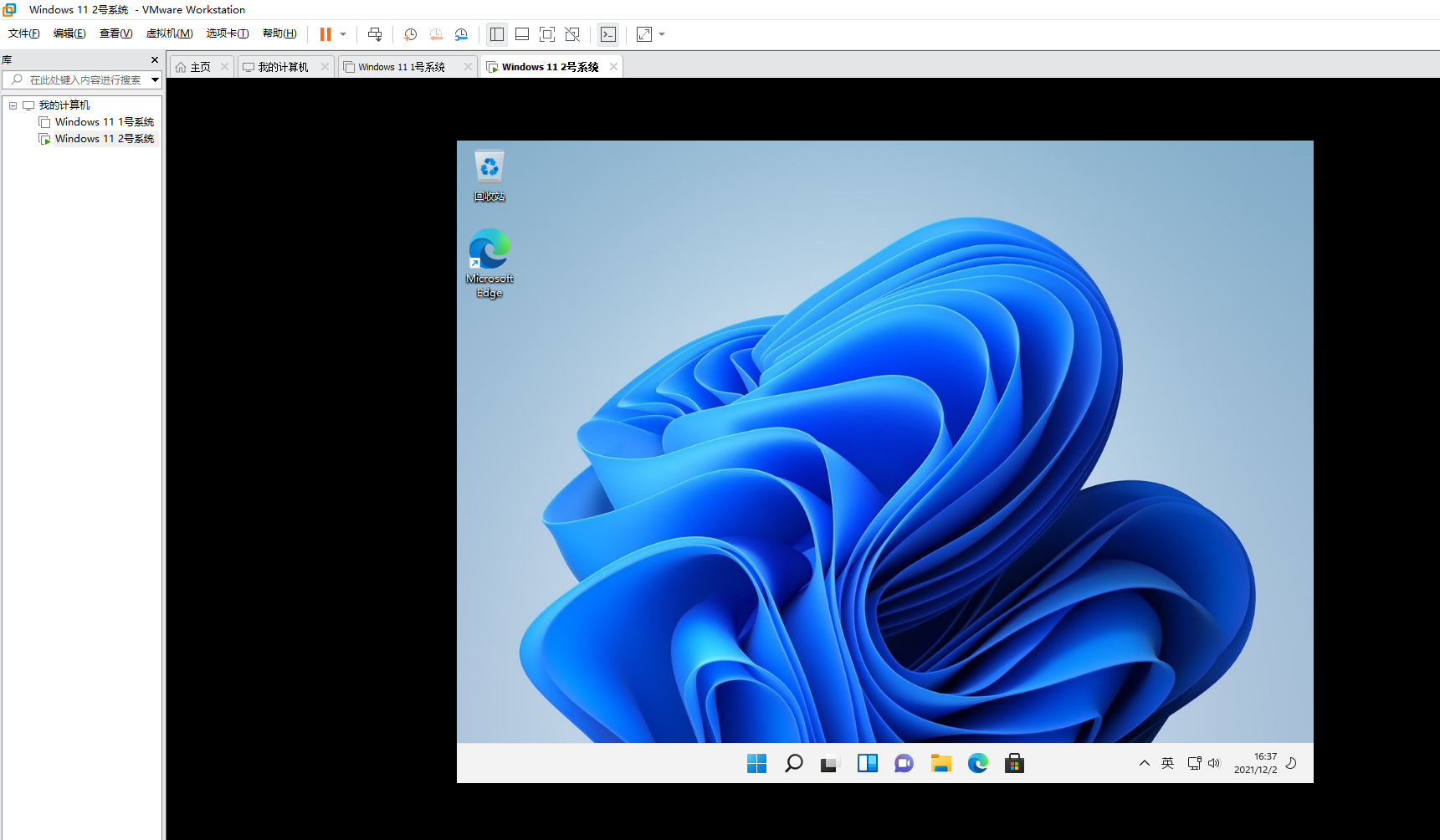
Task: Open the volume tray icon
Action: click(1214, 763)
